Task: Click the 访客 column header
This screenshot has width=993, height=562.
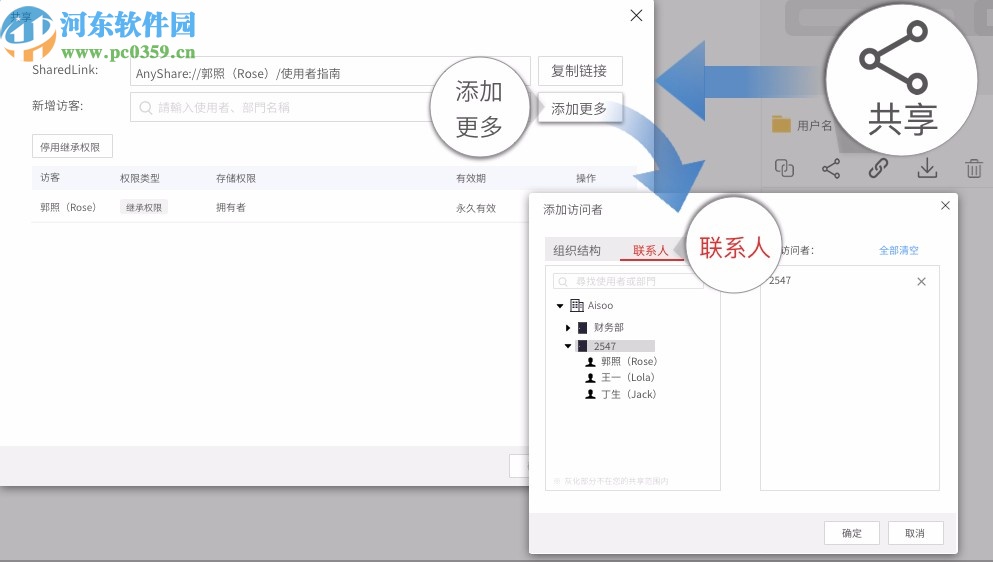Action: pyautogui.click(x=50, y=178)
